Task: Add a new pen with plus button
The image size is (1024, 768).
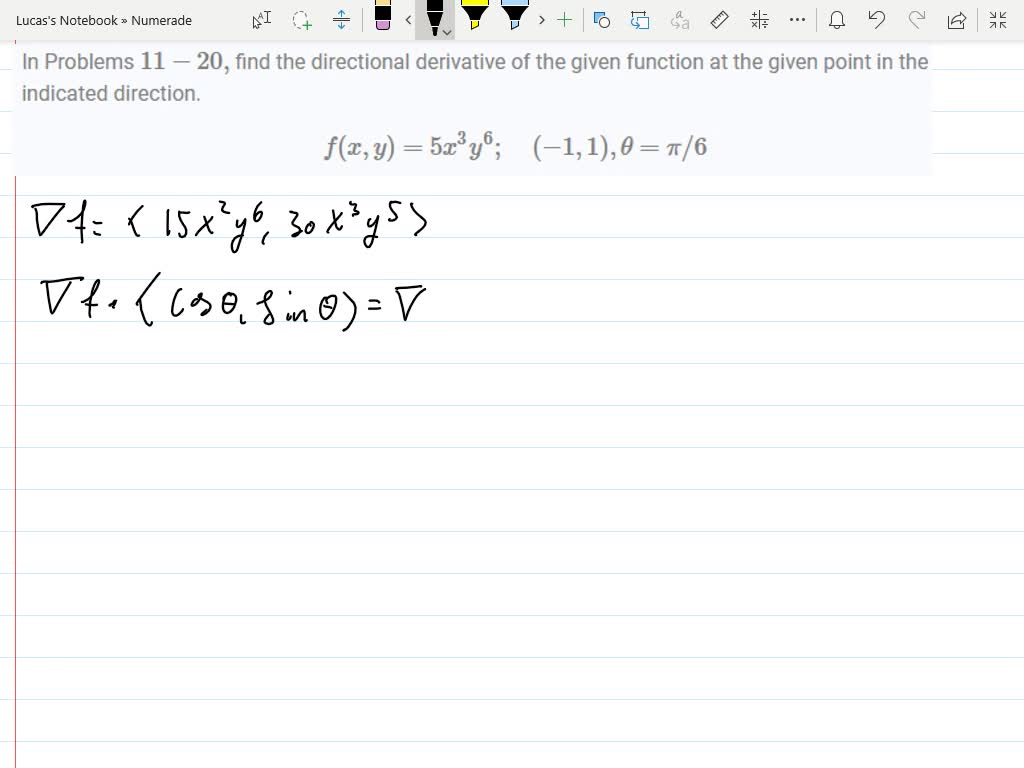Action: point(563,19)
